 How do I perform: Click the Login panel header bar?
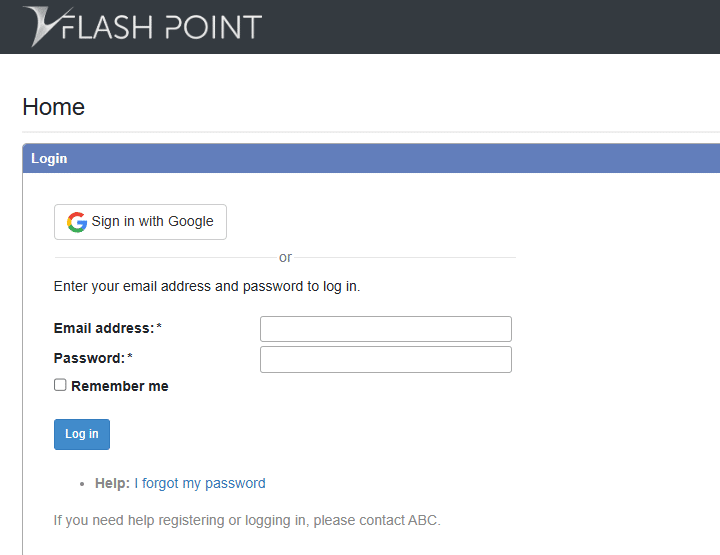(370, 158)
